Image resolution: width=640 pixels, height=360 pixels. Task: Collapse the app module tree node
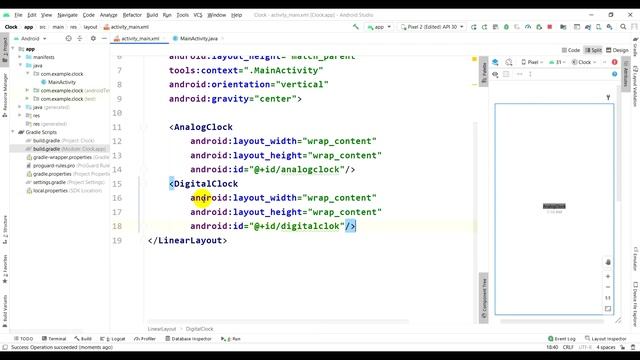(13, 49)
